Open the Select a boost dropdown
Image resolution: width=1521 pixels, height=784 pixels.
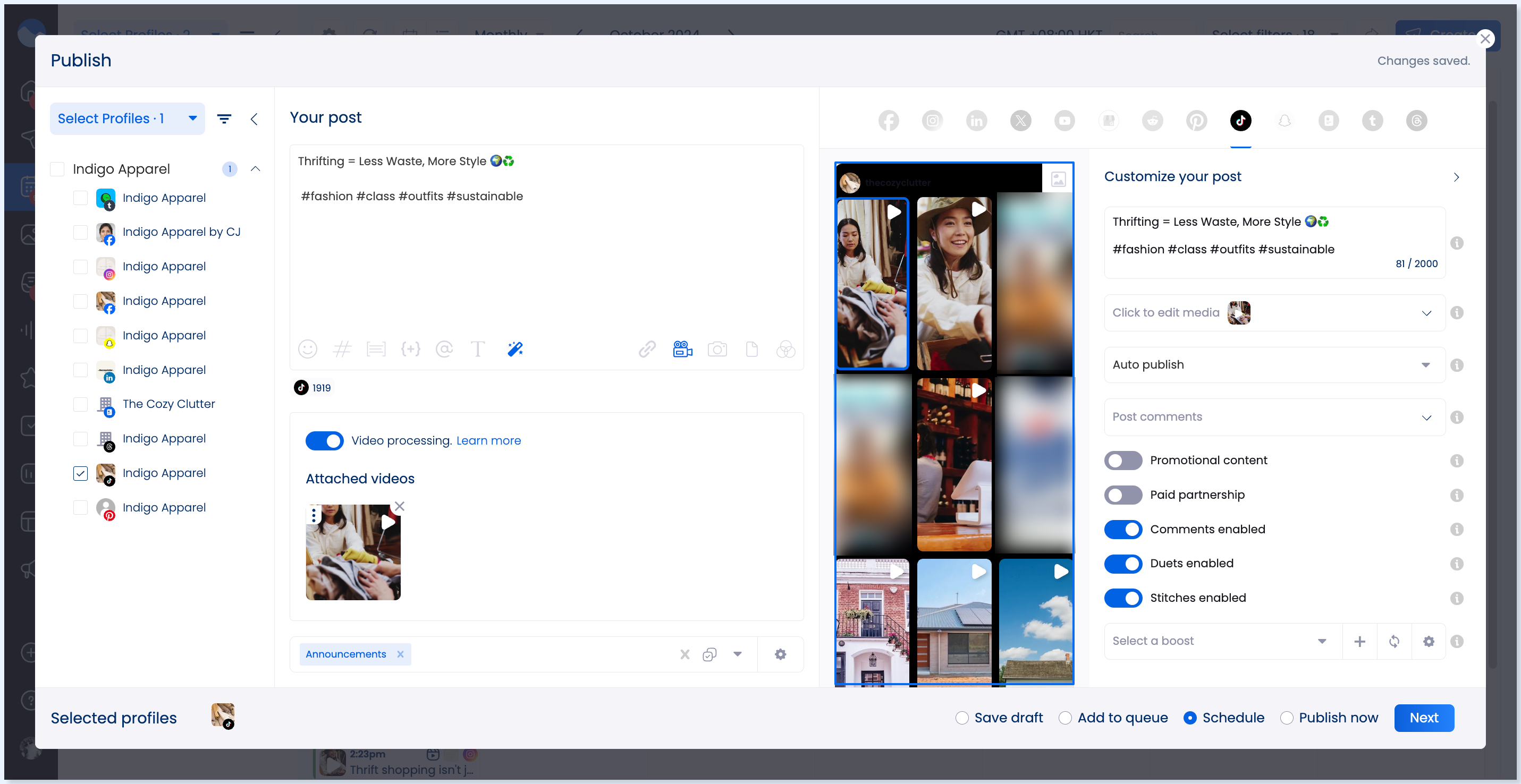(1222, 641)
